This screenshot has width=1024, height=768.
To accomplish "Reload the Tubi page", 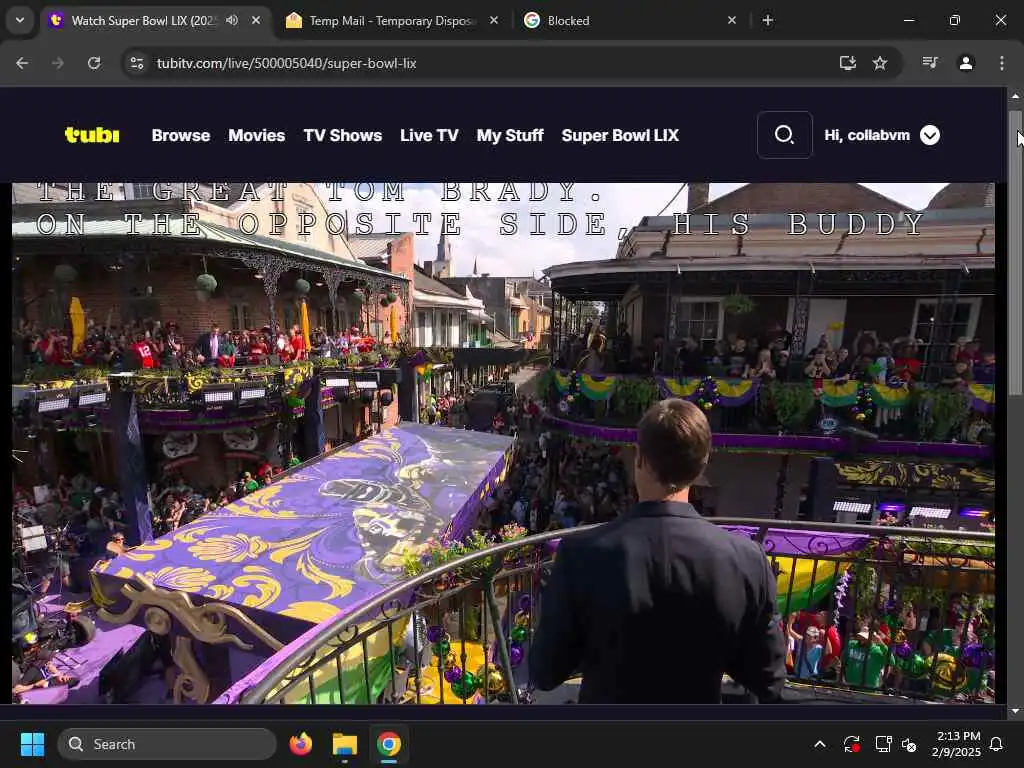I will tap(94, 63).
